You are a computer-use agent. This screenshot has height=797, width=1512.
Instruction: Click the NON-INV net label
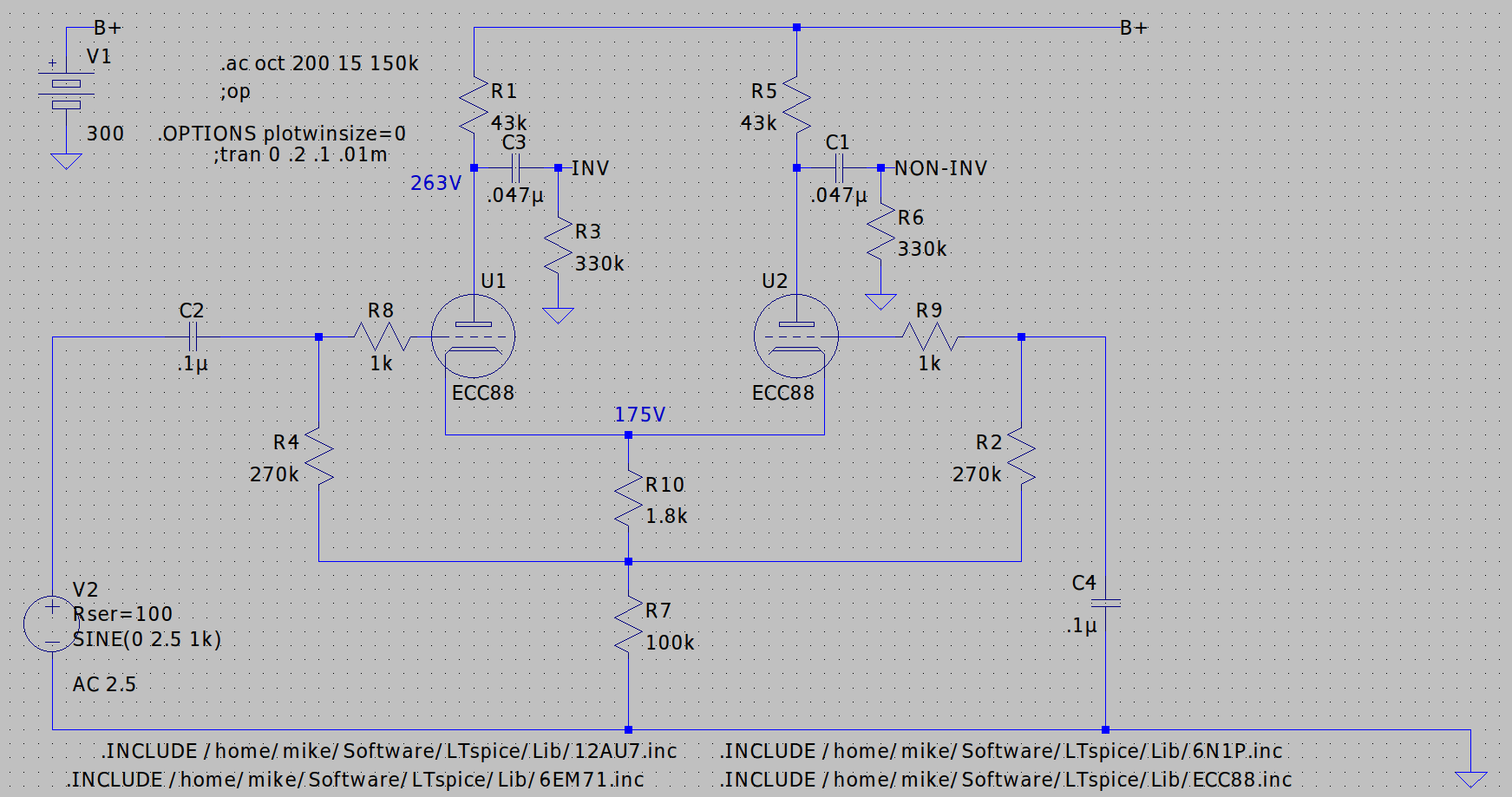tap(940, 168)
